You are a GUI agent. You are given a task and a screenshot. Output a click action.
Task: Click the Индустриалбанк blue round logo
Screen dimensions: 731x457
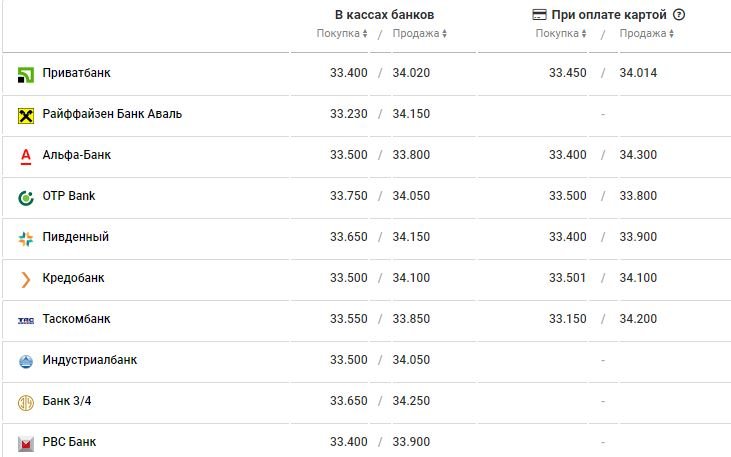[x=26, y=361]
